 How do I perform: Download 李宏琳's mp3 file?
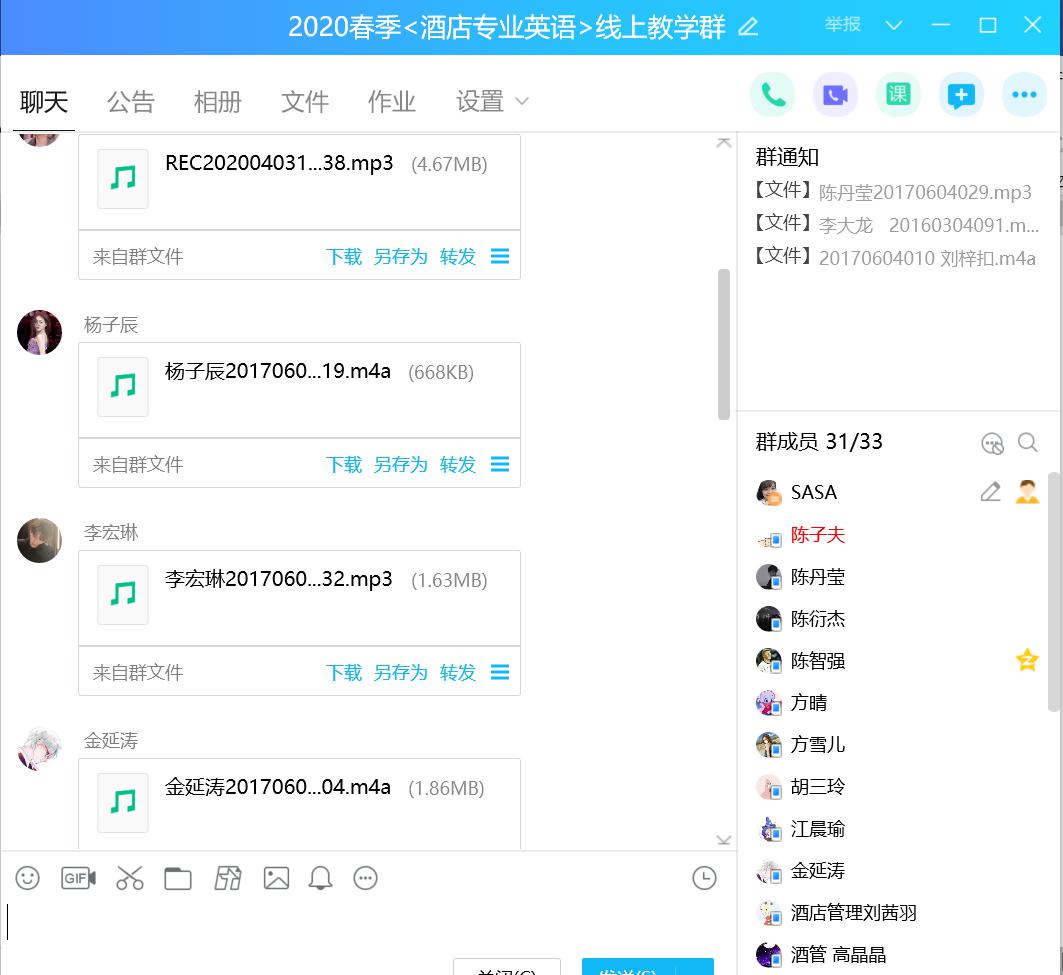tap(343, 673)
